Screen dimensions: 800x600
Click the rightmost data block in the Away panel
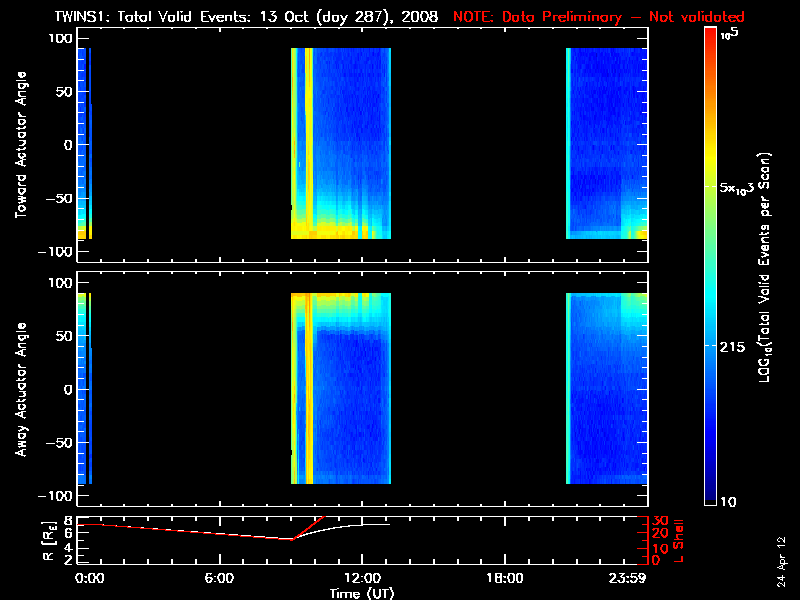coord(606,389)
